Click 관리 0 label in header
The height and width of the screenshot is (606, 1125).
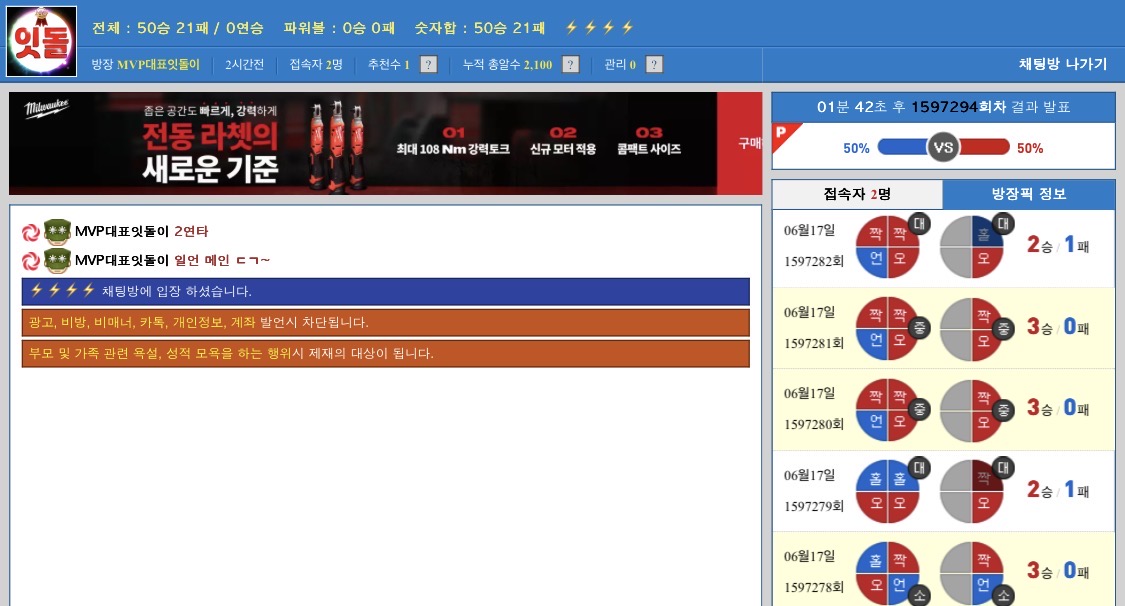tap(620, 65)
